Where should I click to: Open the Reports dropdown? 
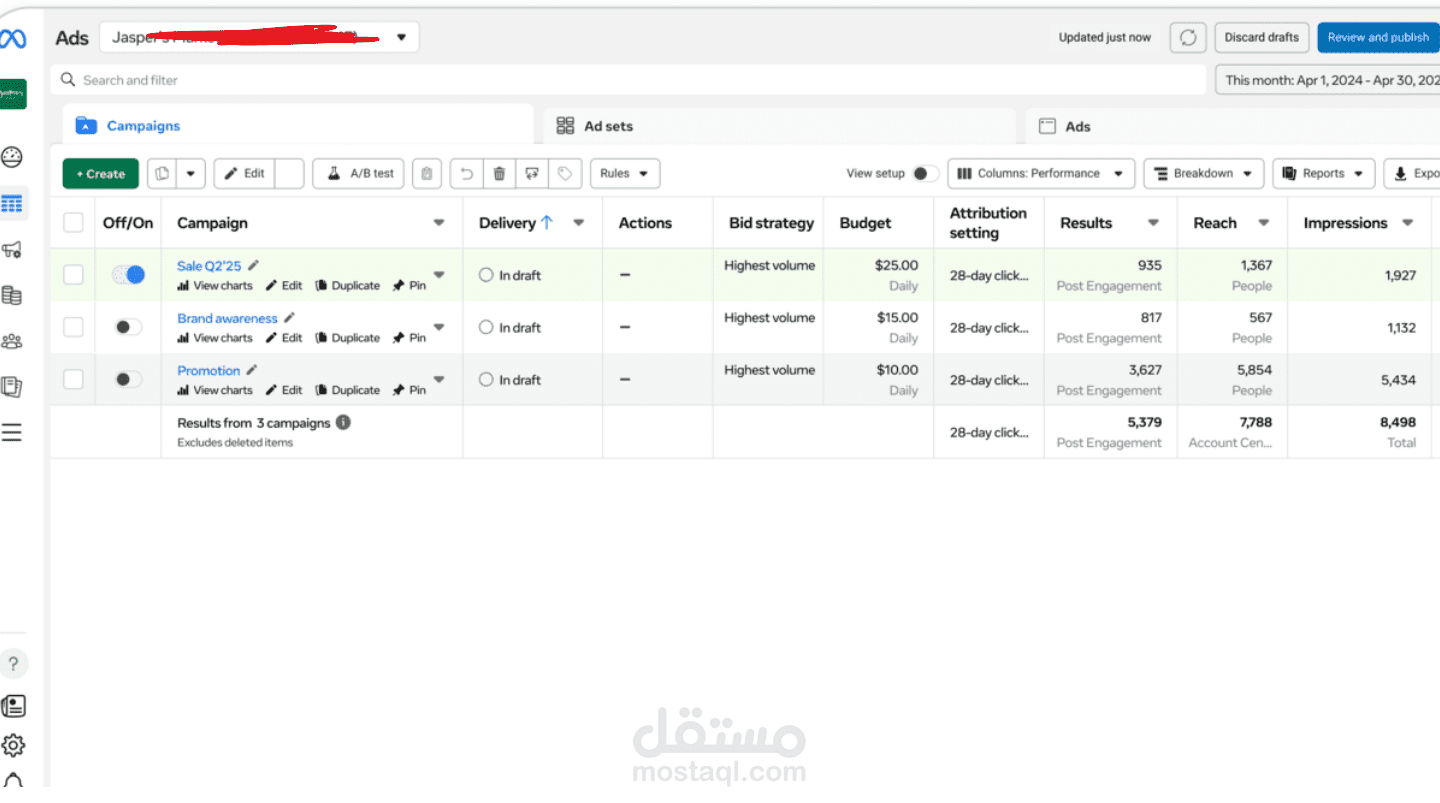point(1324,173)
